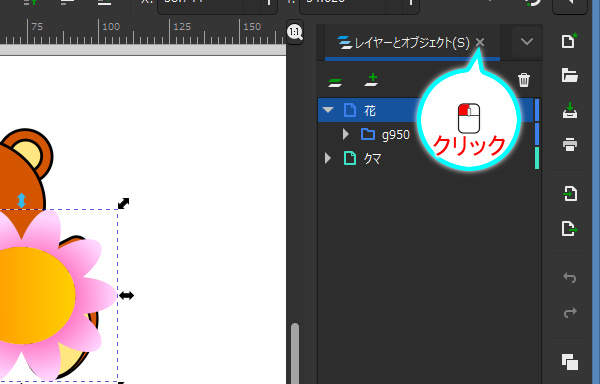Click the Import icon in the commands bar
Image resolution: width=600 pixels, height=384 pixels.
(x=570, y=194)
